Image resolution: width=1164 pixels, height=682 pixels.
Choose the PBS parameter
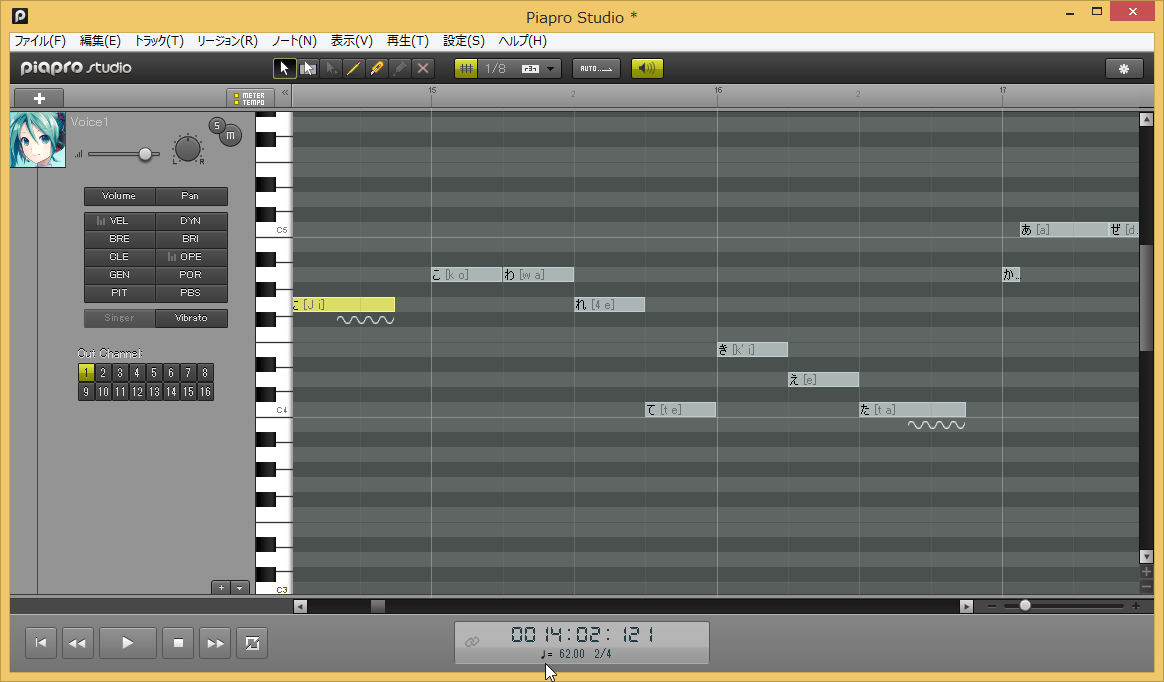coord(190,293)
